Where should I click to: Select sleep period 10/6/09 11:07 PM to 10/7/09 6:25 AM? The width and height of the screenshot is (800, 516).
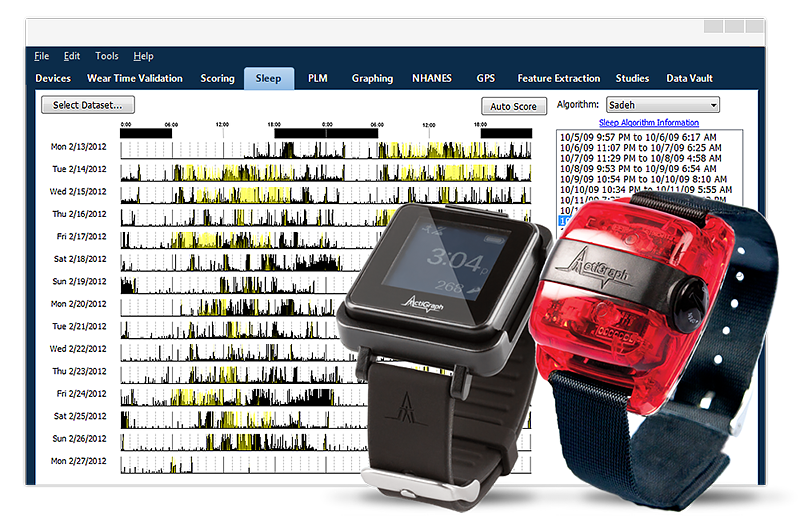(641, 148)
